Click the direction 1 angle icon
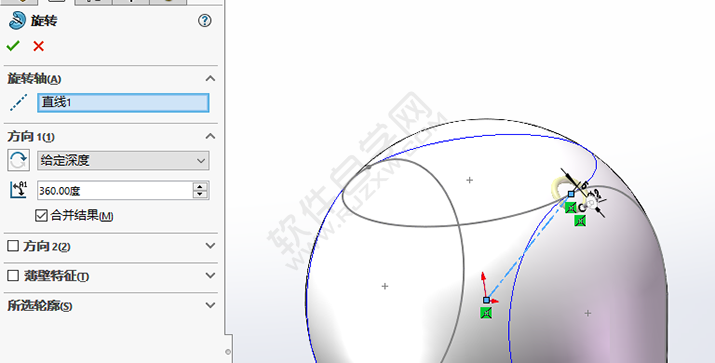The image size is (715, 363). [18, 190]
